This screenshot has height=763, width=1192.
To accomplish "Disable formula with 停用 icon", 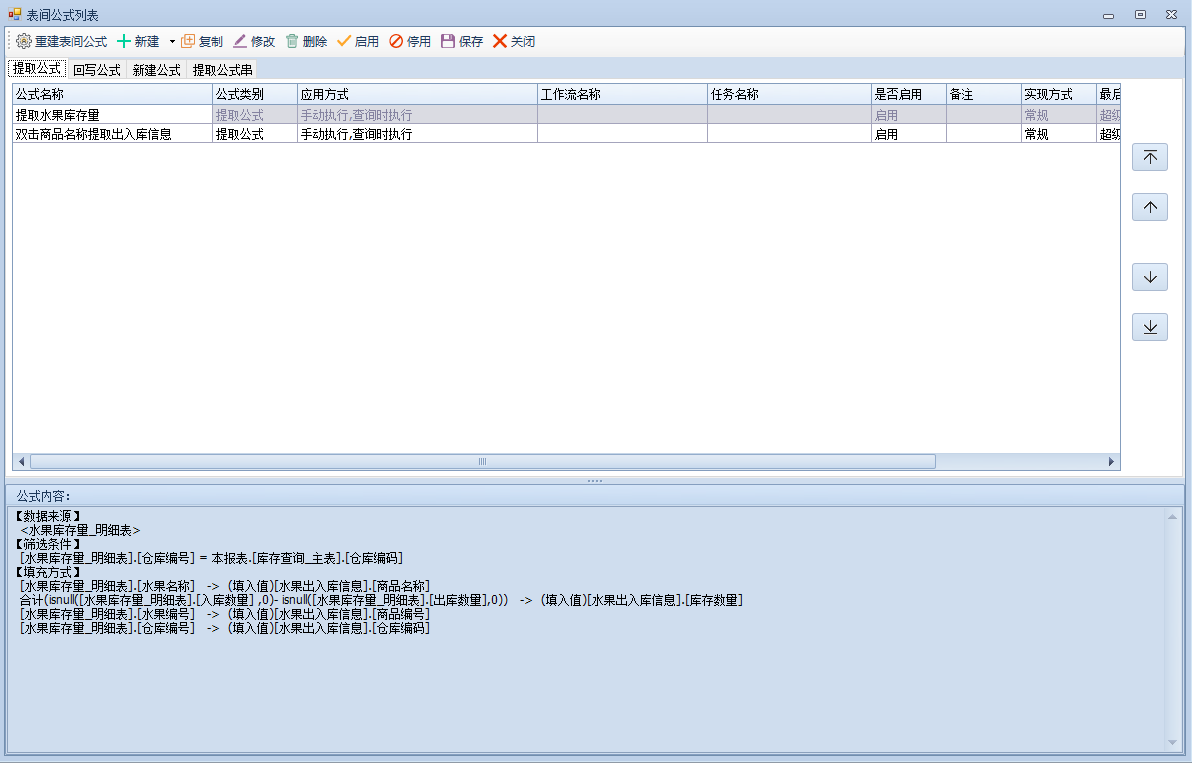I will (x=396, y=42).
